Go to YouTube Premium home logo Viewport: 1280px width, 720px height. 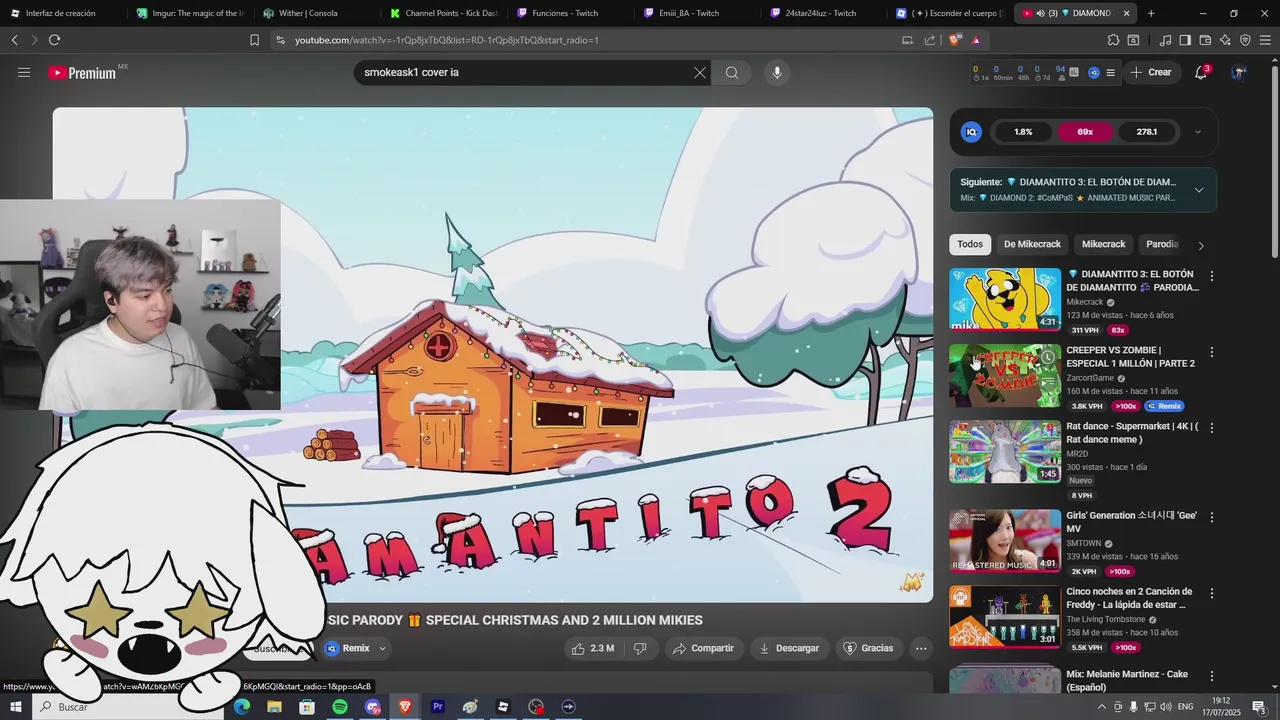82,73
